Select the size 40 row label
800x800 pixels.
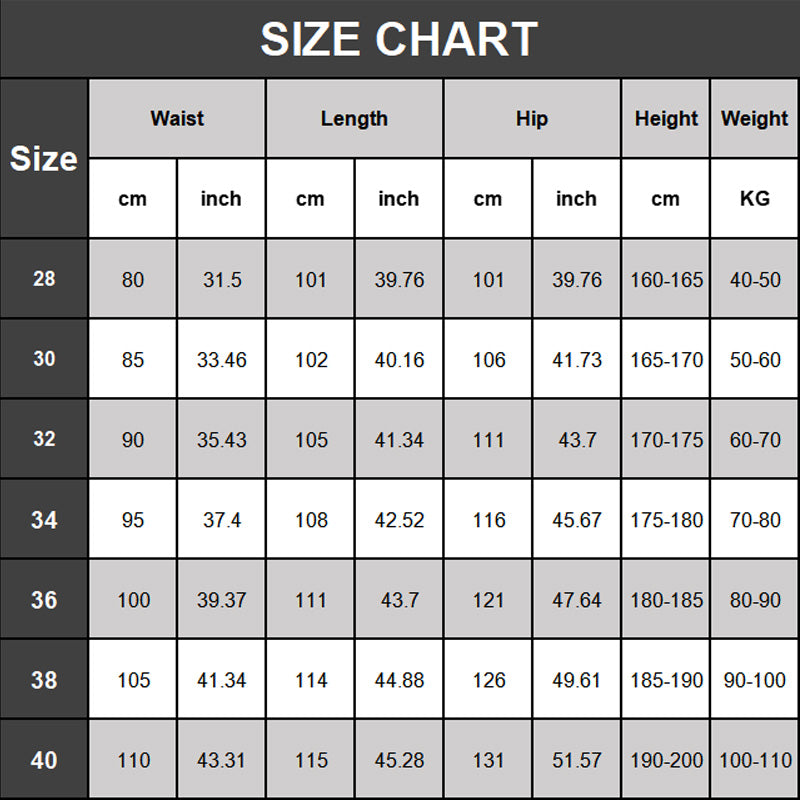(x=44, y=760)
